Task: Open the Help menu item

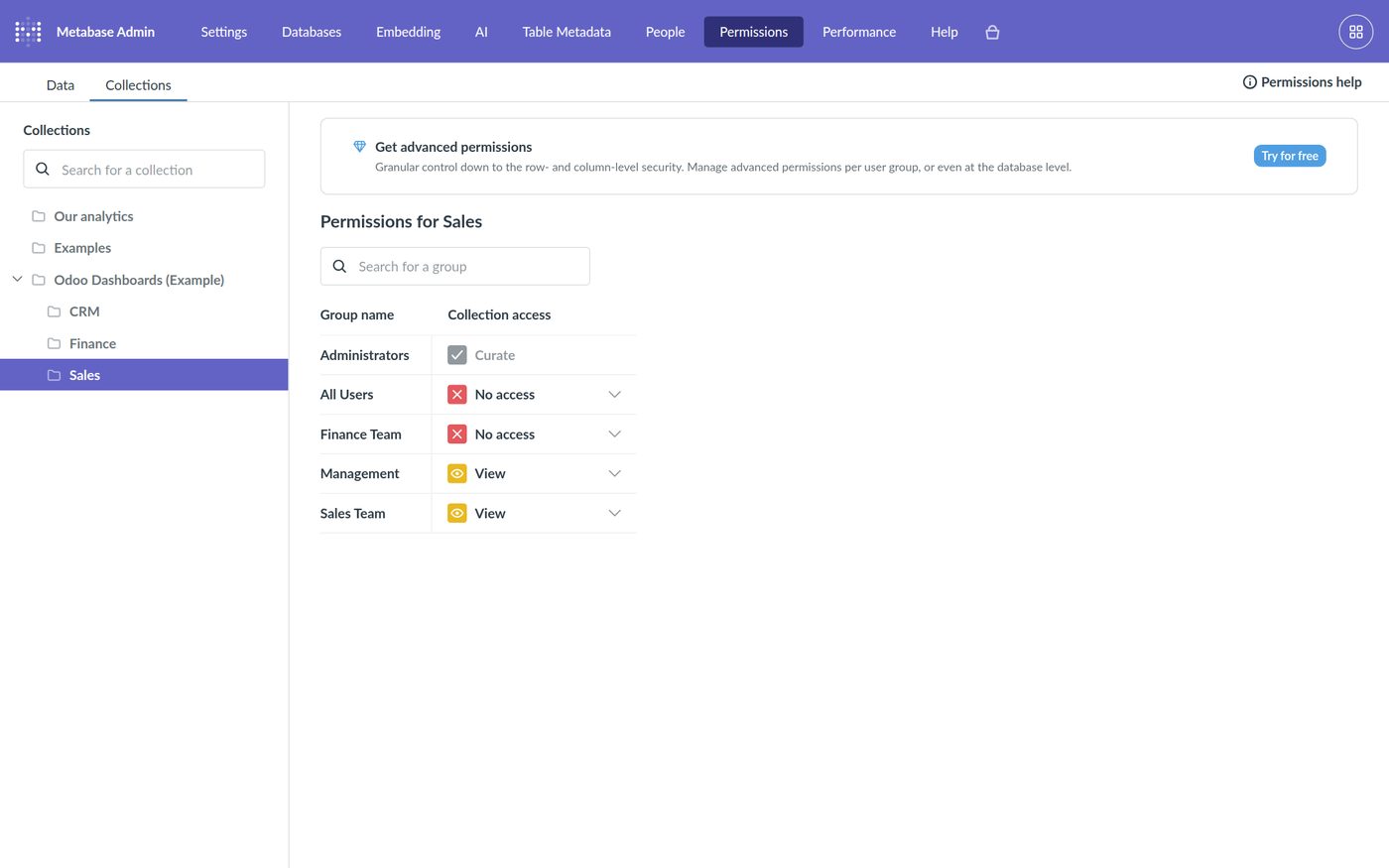Action: [945, 32]
